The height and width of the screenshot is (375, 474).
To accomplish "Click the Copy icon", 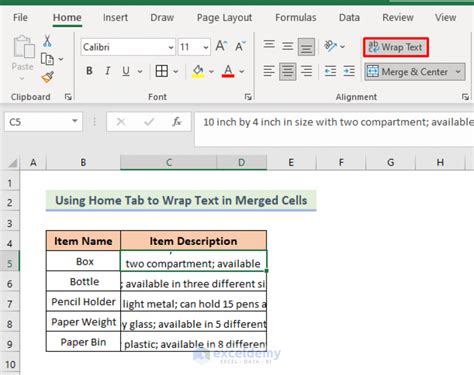I will (47, 59).
